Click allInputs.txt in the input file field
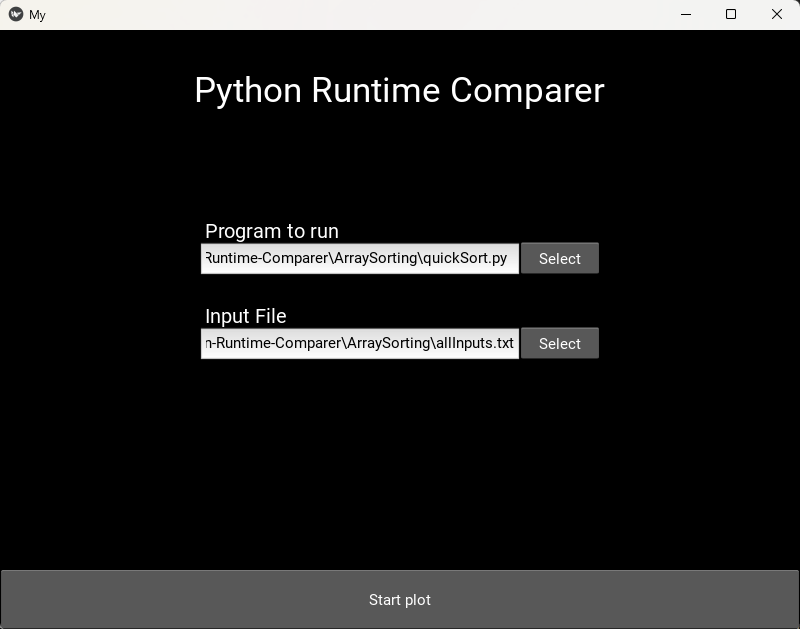Screen dimensions: 800x629 coord(473,343)
